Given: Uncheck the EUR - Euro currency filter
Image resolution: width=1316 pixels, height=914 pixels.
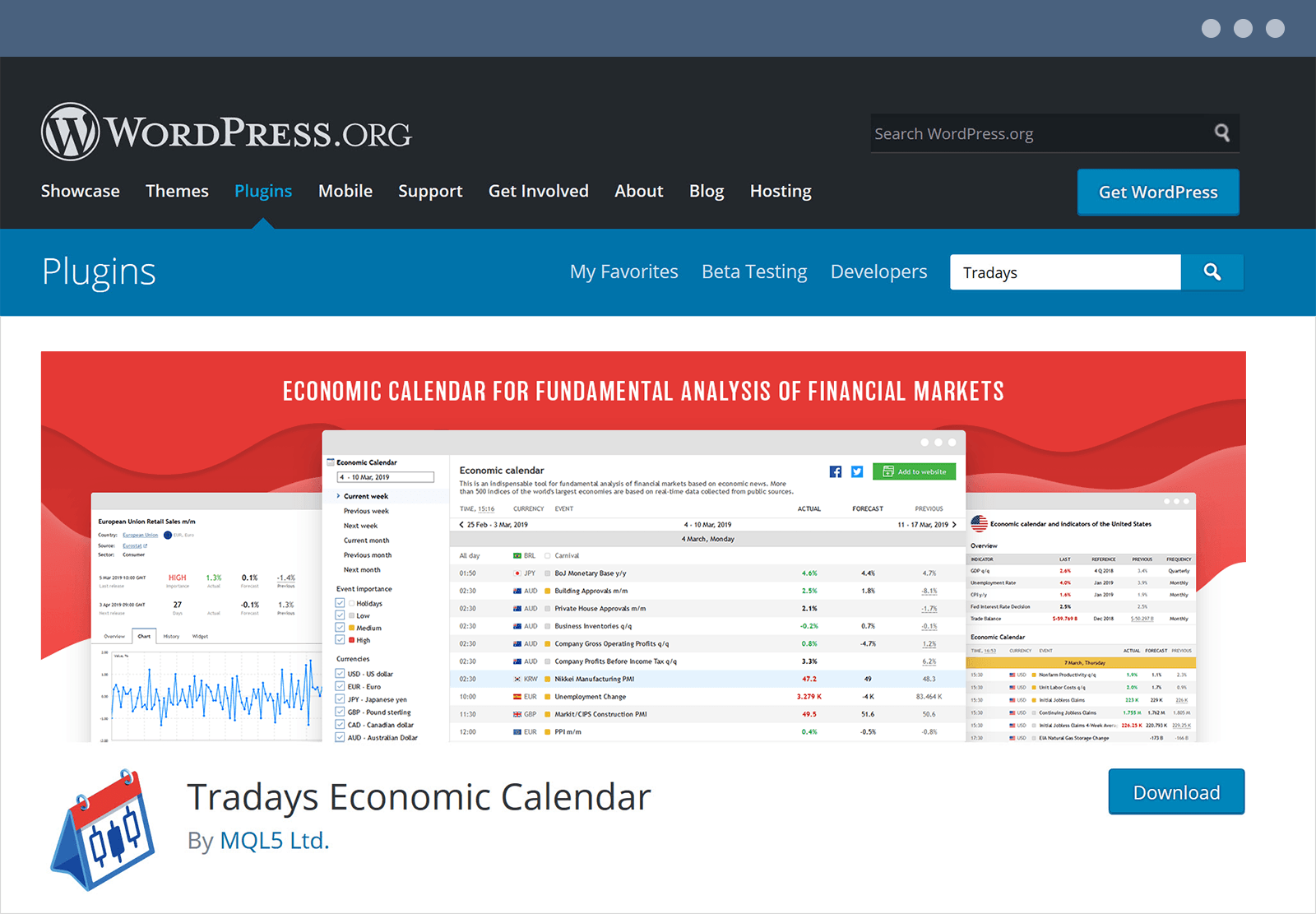Looking at the screenshot, I should click(340, 686).
